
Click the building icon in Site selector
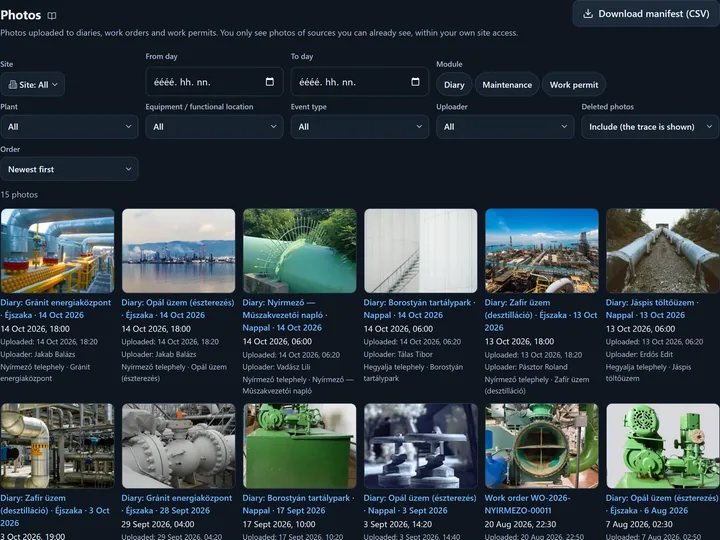(x=13, y=84)
